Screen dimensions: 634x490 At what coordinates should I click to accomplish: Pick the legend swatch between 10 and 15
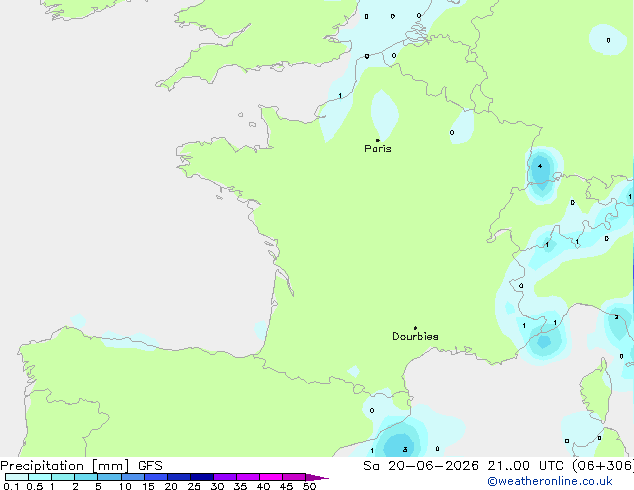(x=133, y=477)
